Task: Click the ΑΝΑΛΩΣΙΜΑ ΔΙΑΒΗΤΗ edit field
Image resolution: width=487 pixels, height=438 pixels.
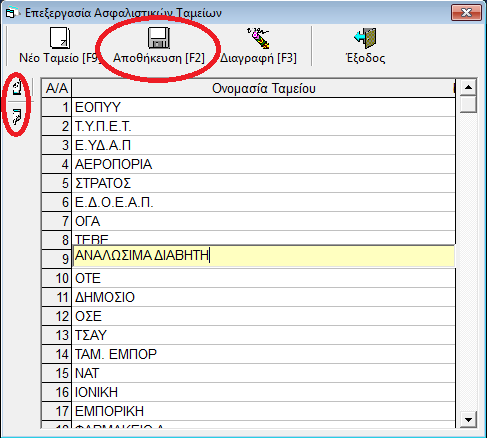Action: [x=264, y=256]
